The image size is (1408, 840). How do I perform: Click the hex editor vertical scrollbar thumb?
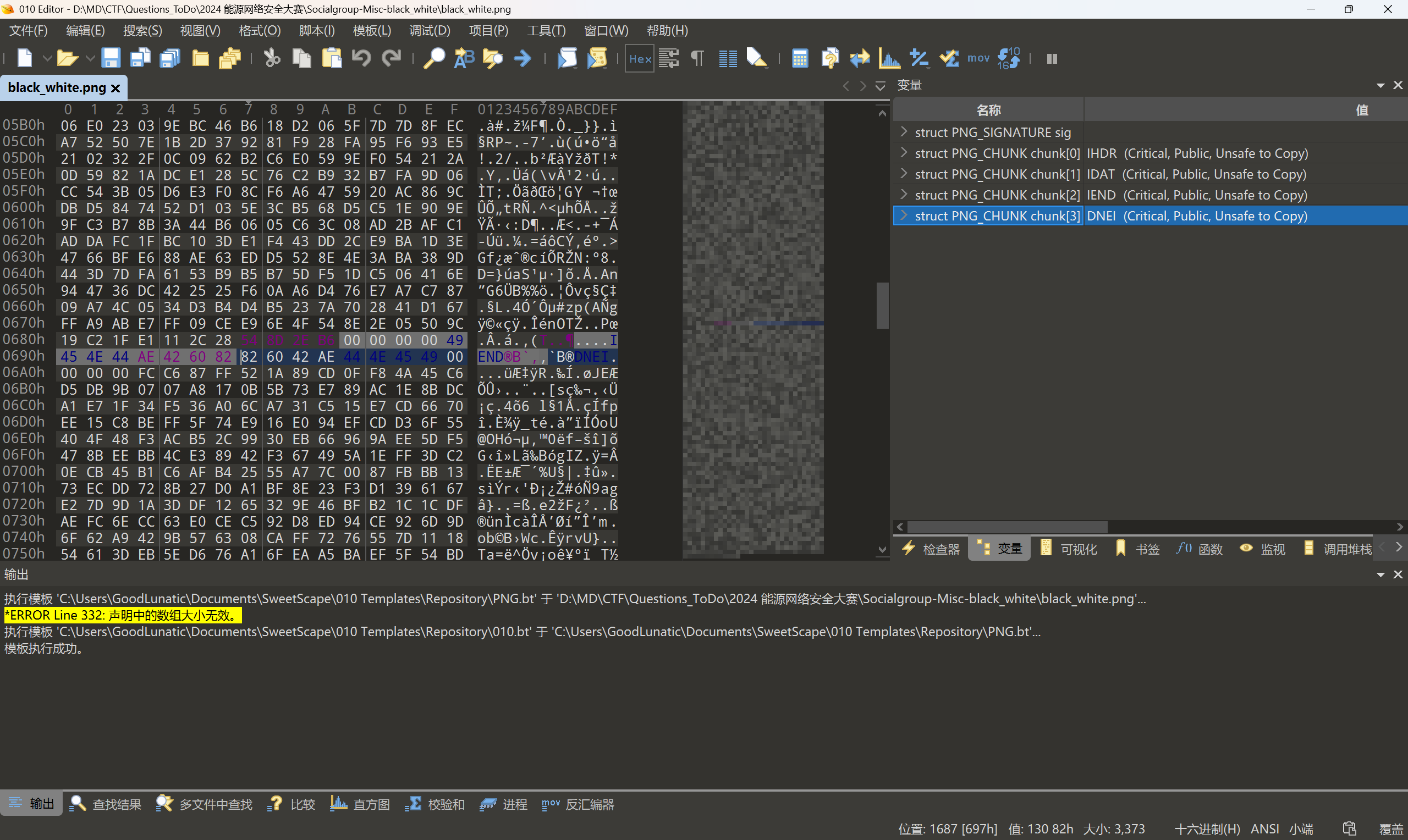[882, 306]
